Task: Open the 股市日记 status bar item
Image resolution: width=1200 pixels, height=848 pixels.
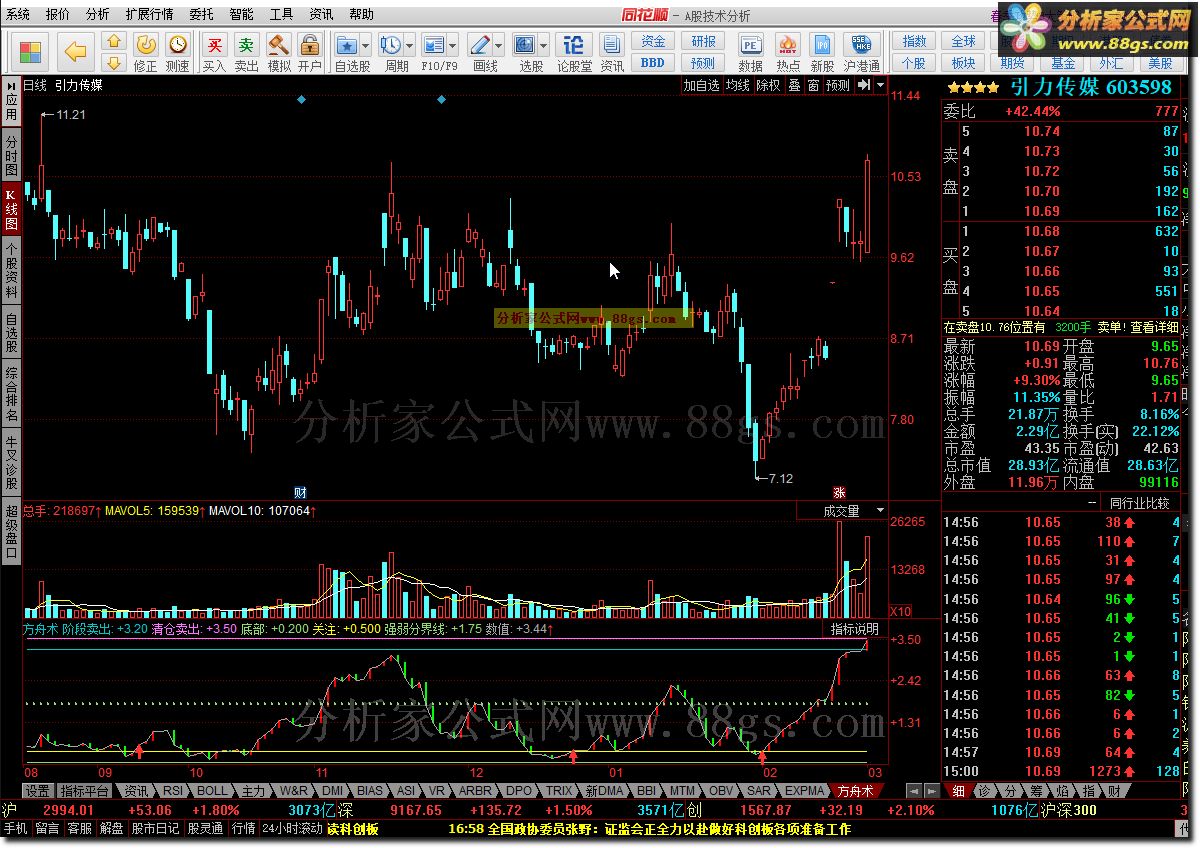Action: click(x=156, y=829)
